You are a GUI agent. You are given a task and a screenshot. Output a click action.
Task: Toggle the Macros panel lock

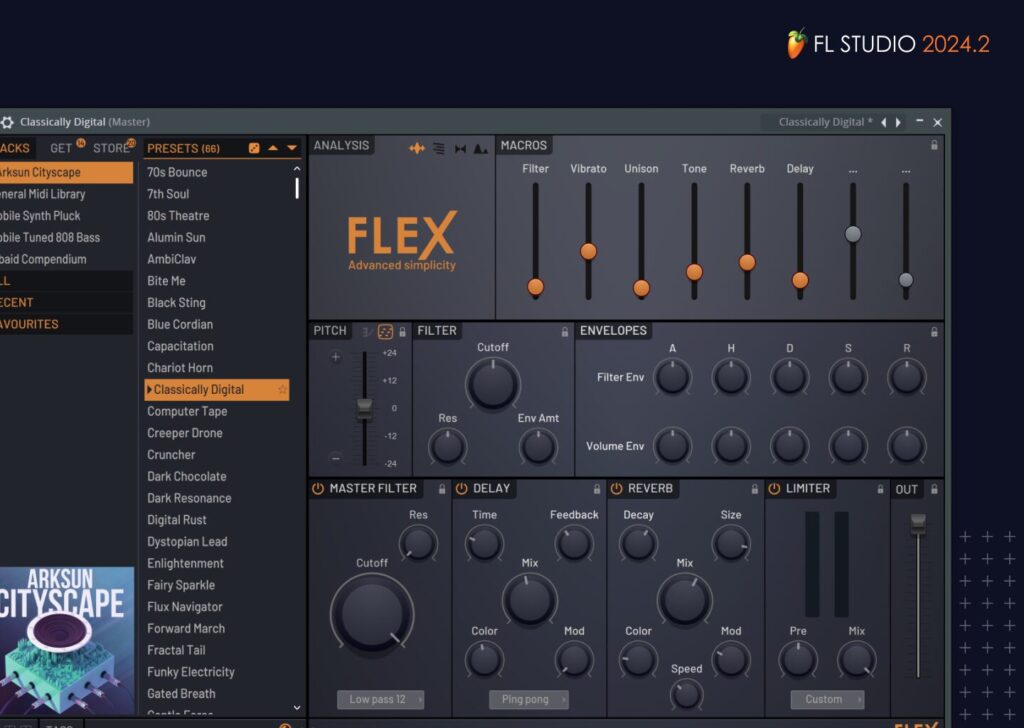click(x=935, y=145)
